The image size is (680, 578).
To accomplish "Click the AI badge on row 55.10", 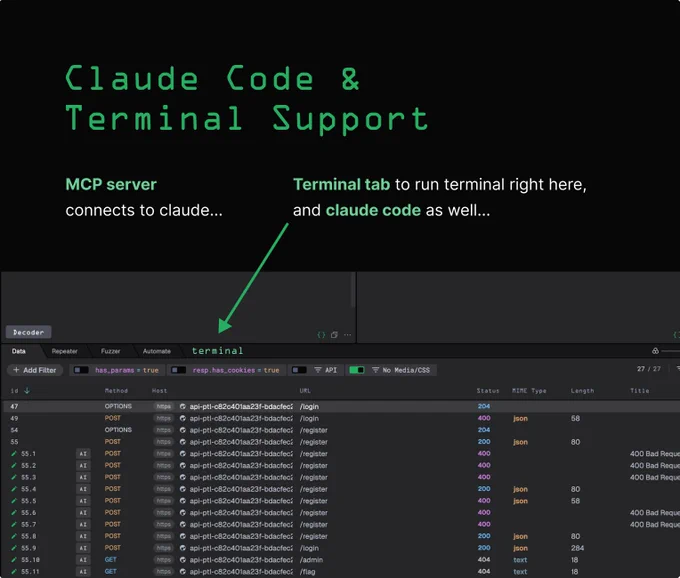I will [x=83, y=560].
